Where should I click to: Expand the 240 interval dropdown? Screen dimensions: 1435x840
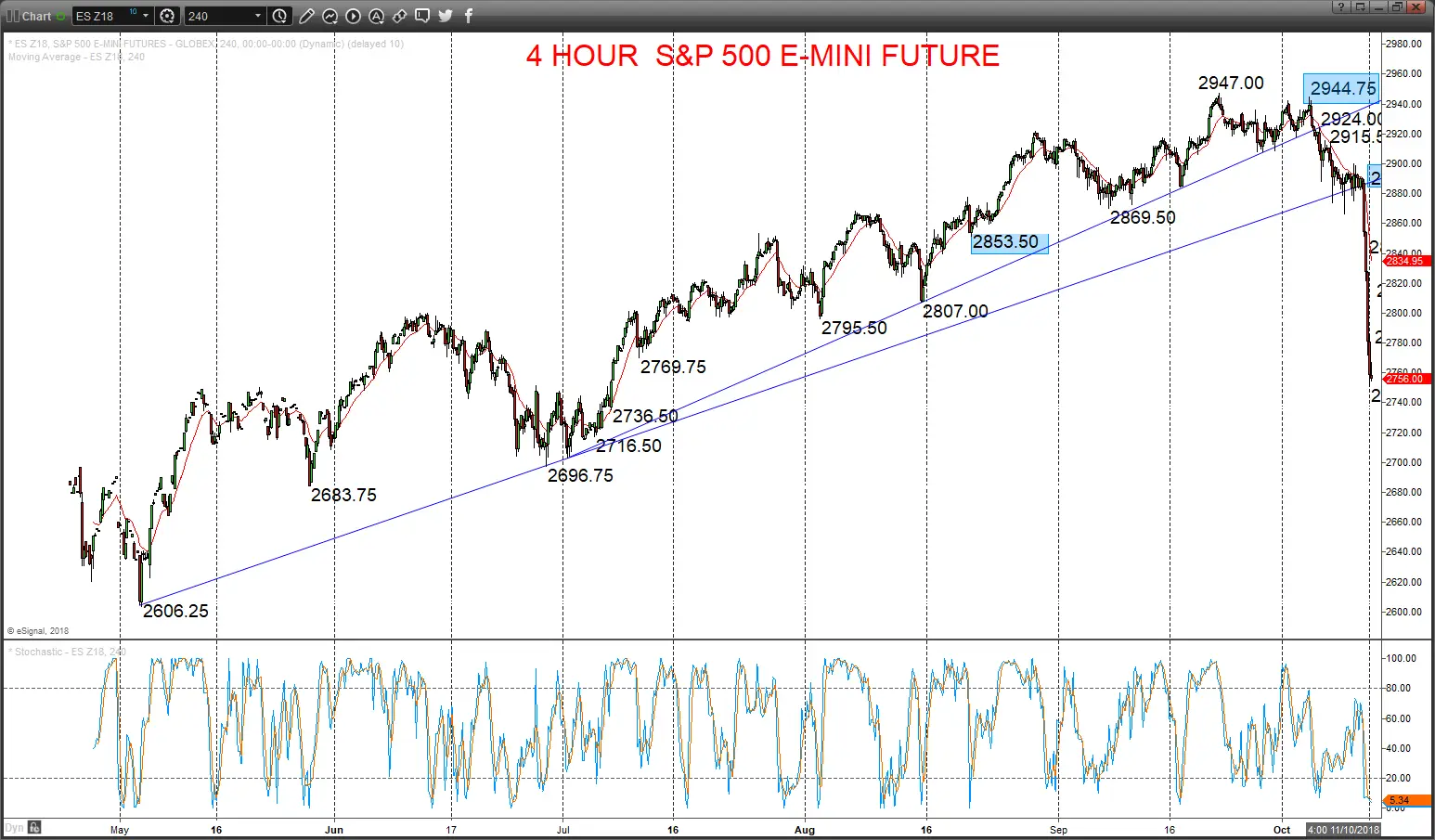[258, 16]
